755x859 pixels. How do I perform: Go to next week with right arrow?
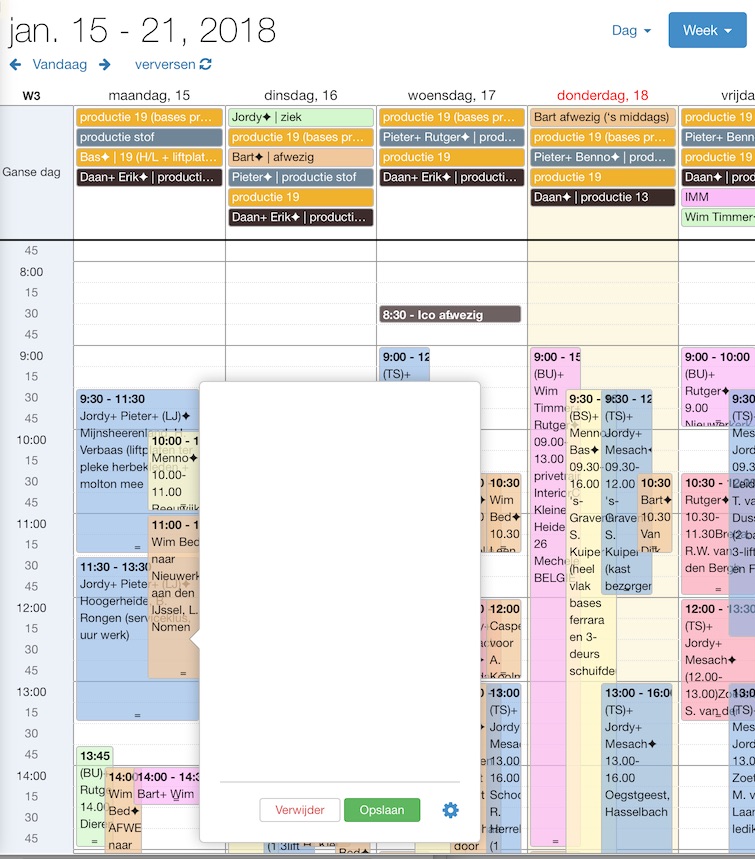(105, 65)
